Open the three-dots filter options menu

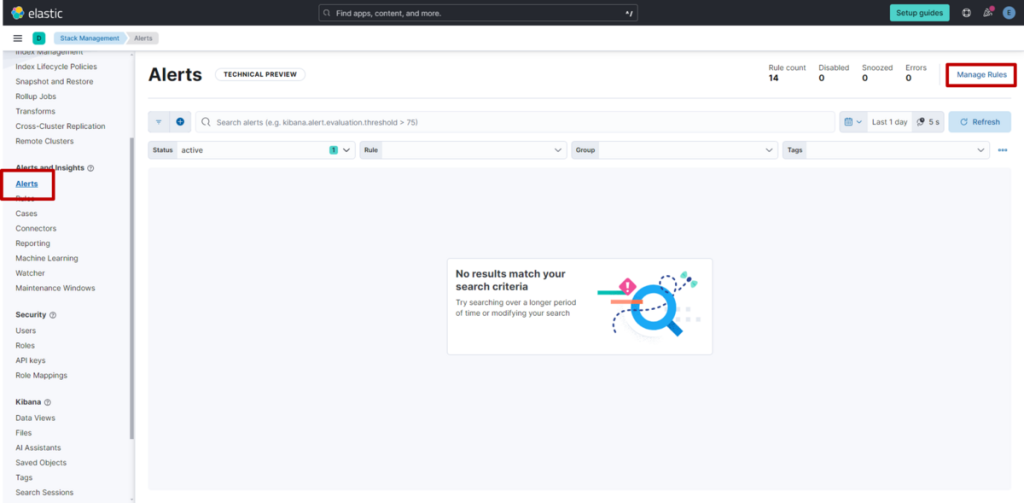coord(1002,150)
